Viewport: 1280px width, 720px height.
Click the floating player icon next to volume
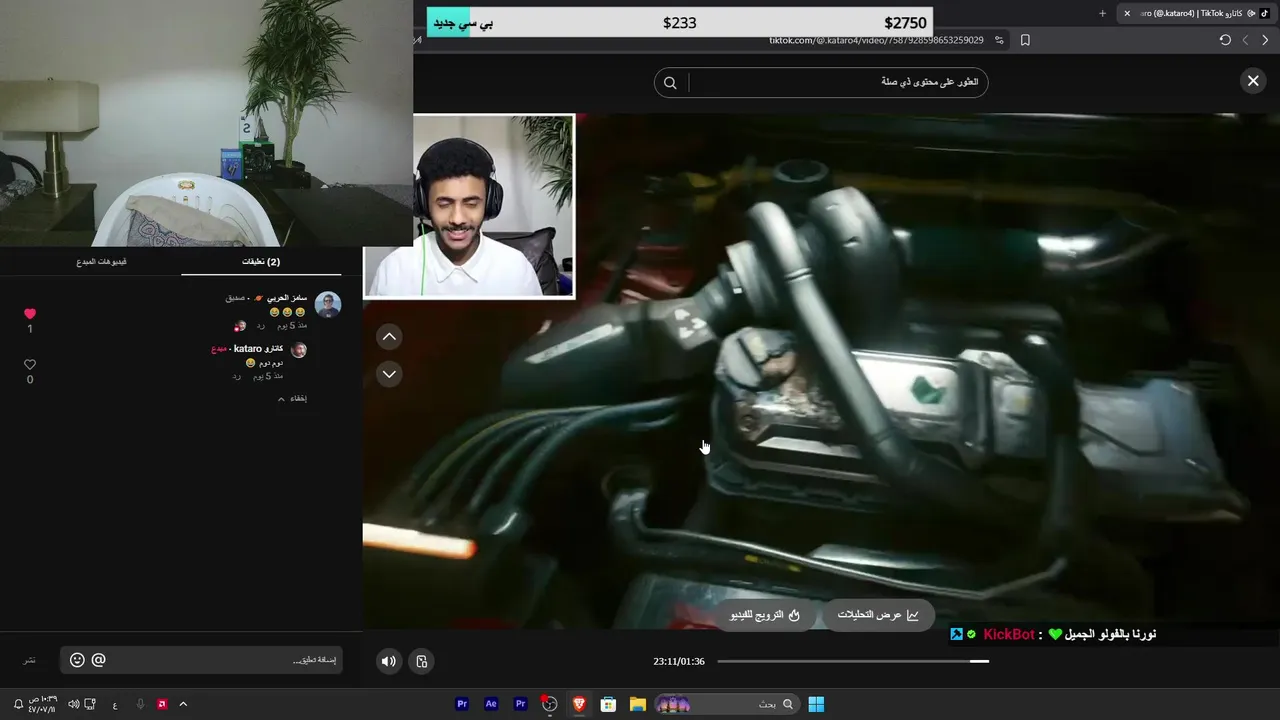[x=422, y=661]
